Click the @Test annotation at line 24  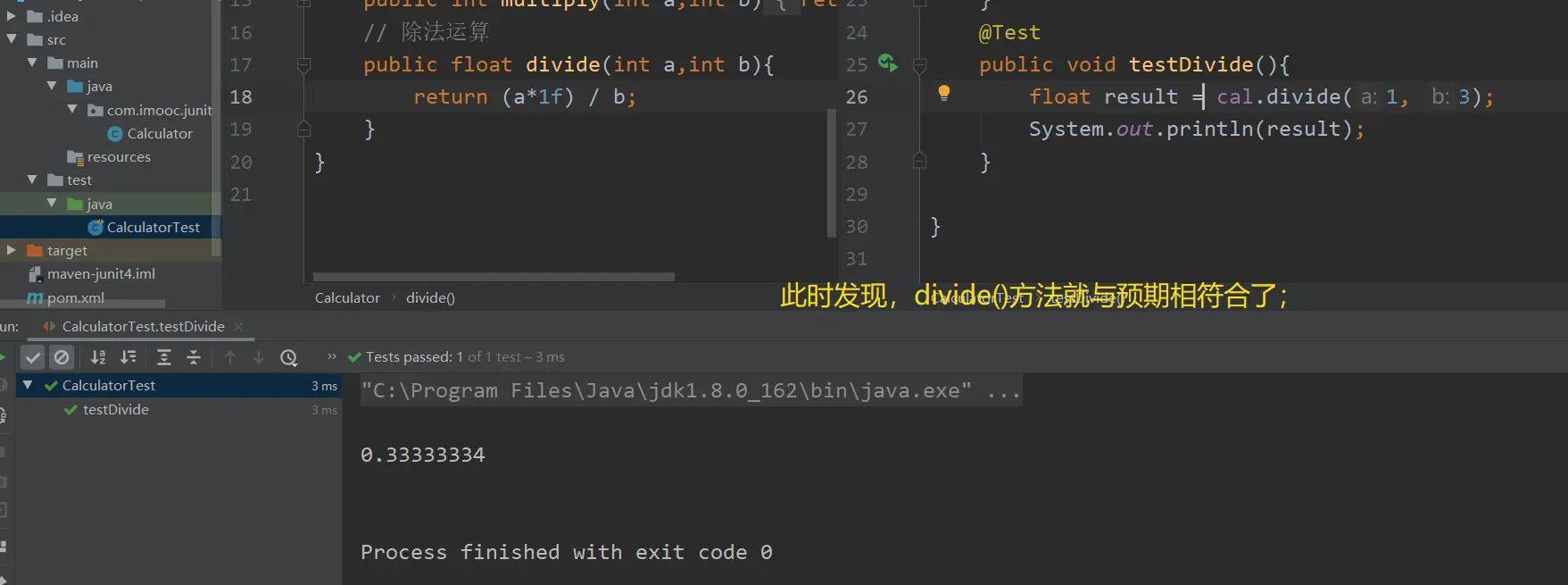click(1009, 32)
